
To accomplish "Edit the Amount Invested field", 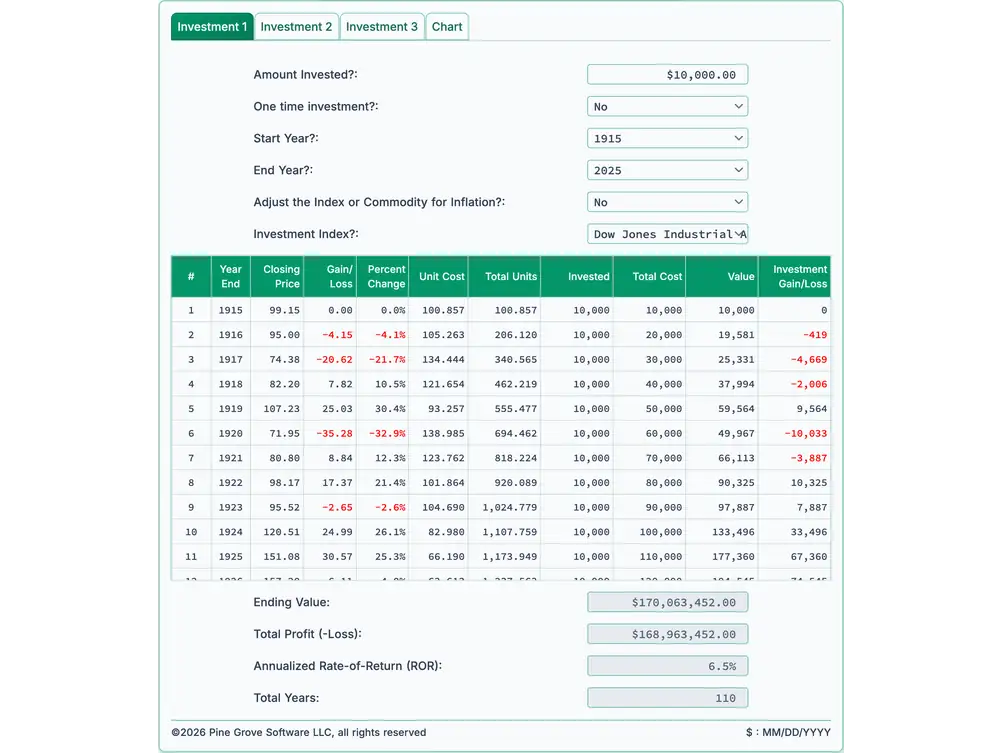I will pos(667,75).
